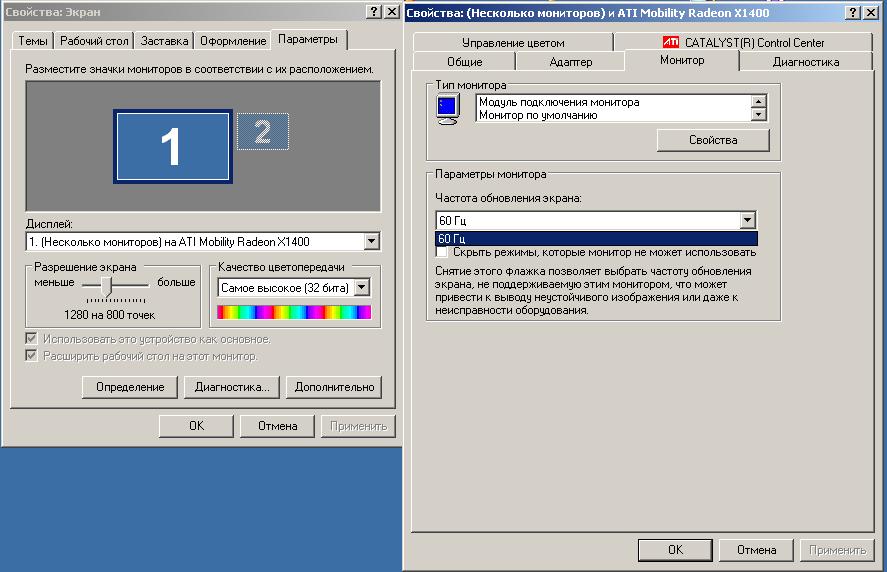This screenshot has width=887, height=572.
Task: Click the Диагностика... button
Action: click(x=232, y=387)
